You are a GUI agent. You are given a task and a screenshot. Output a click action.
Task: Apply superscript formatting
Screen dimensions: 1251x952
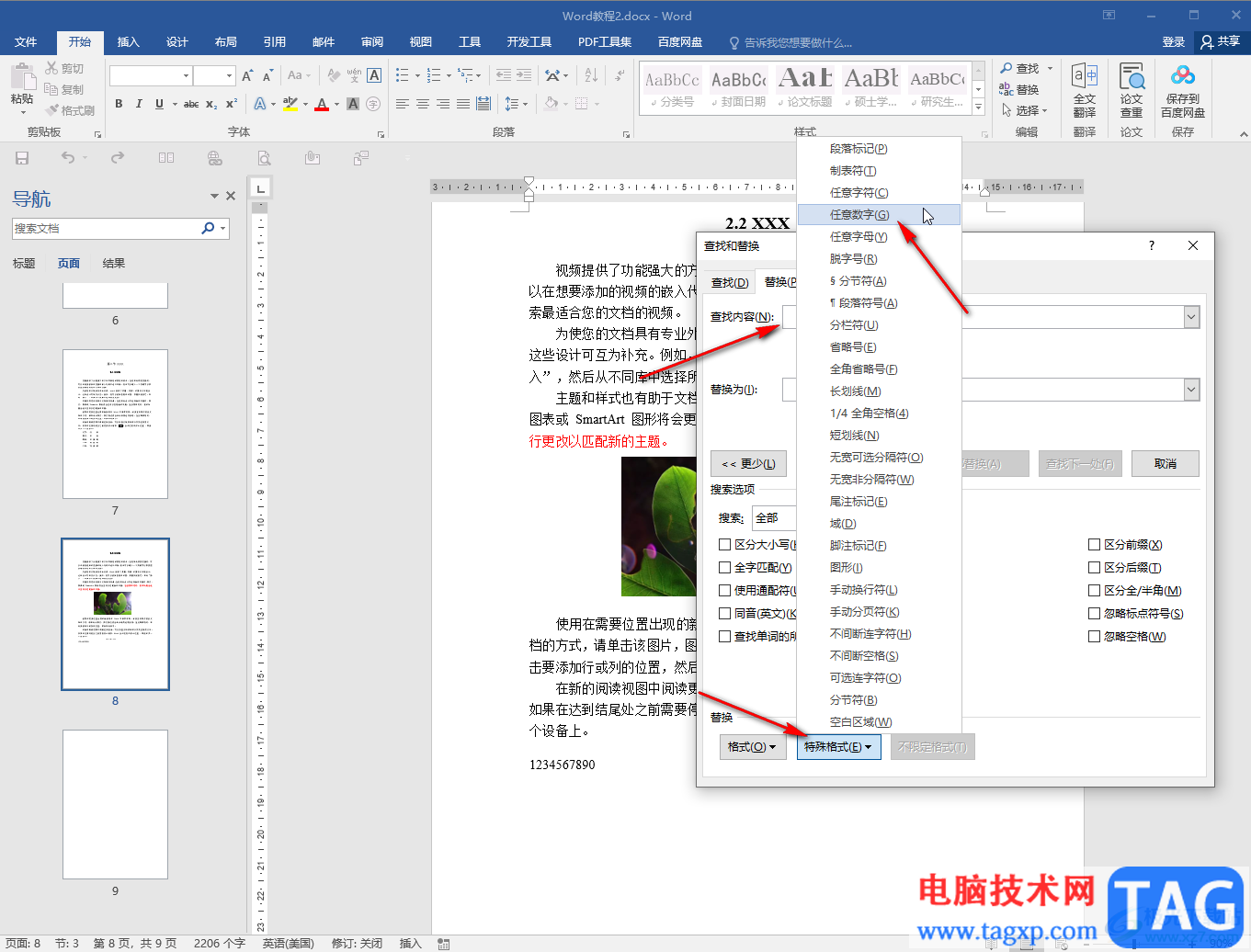click(x=232, y=104)
